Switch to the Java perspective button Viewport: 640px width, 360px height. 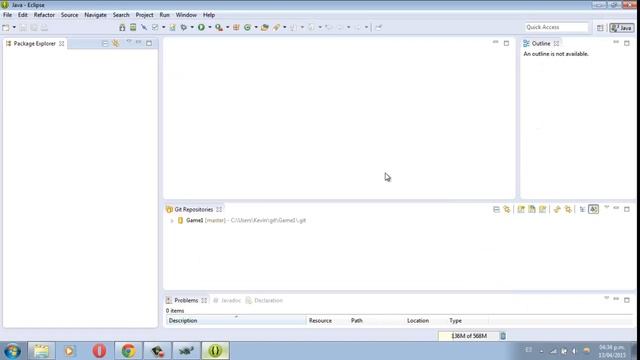point(622,28)
